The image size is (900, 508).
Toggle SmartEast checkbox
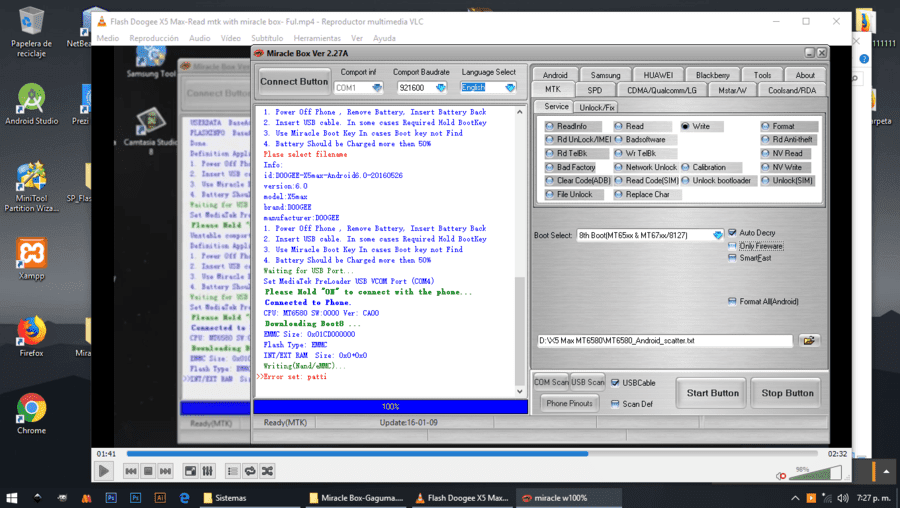[x=732, y=258]
